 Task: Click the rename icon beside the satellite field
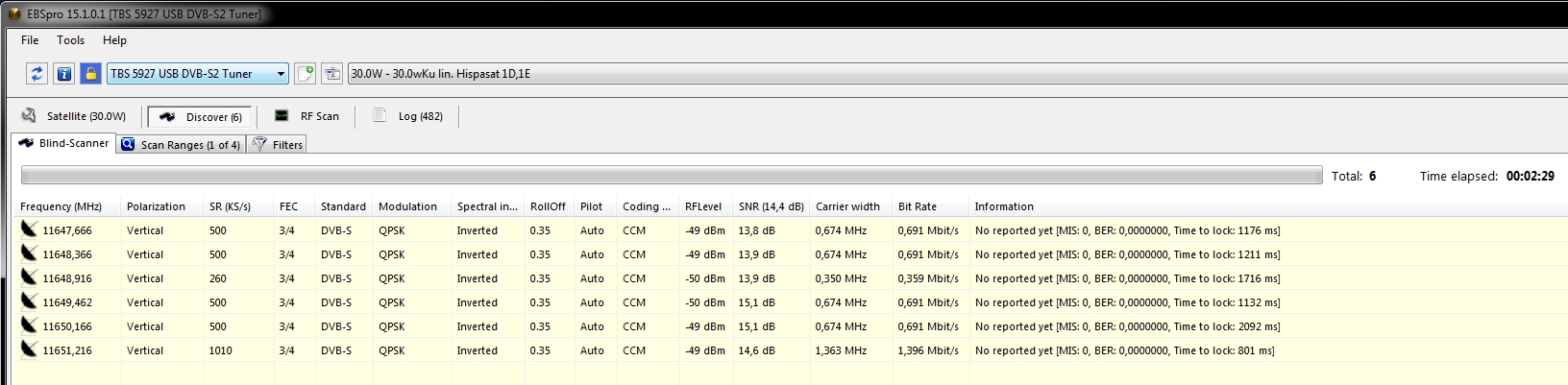332,74
